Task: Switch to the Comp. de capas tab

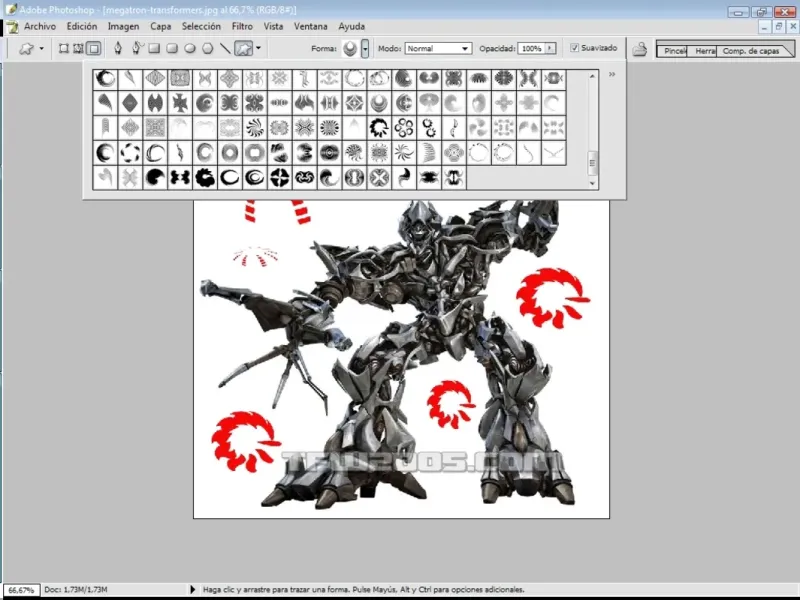Action: (750, 50)
